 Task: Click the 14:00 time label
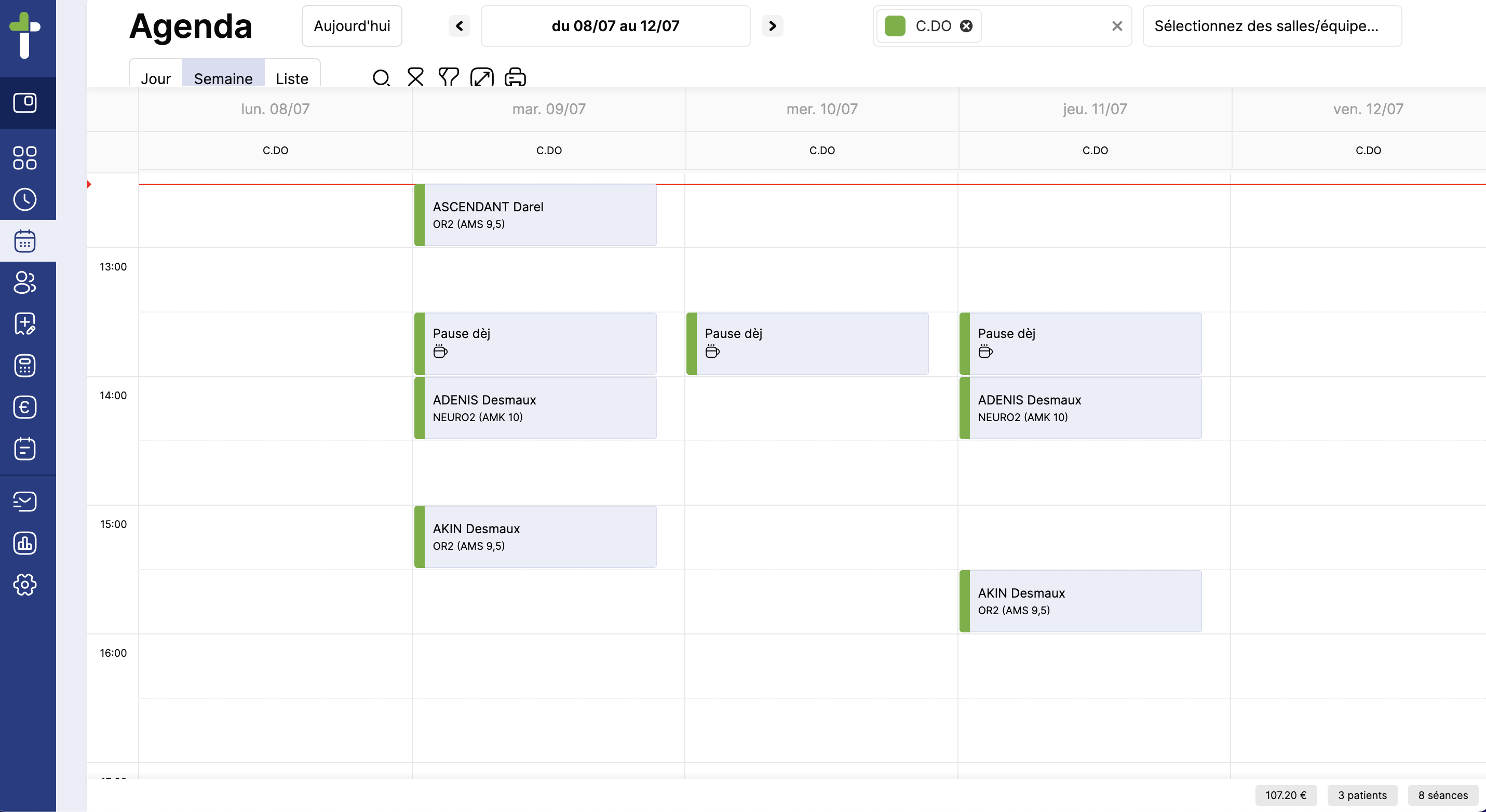pyautogui.click(x=113, y=395)
